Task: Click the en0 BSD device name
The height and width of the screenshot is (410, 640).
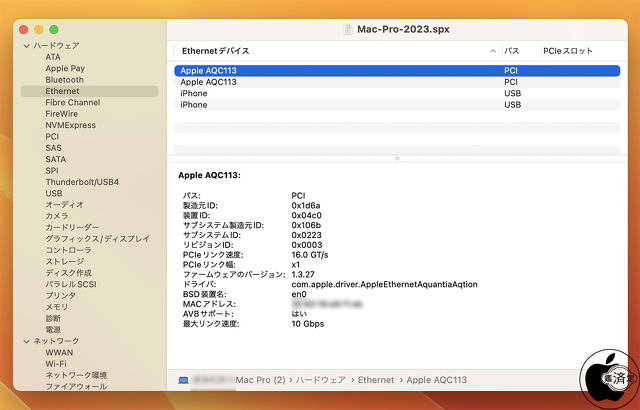Action: [x=299, y=294]
